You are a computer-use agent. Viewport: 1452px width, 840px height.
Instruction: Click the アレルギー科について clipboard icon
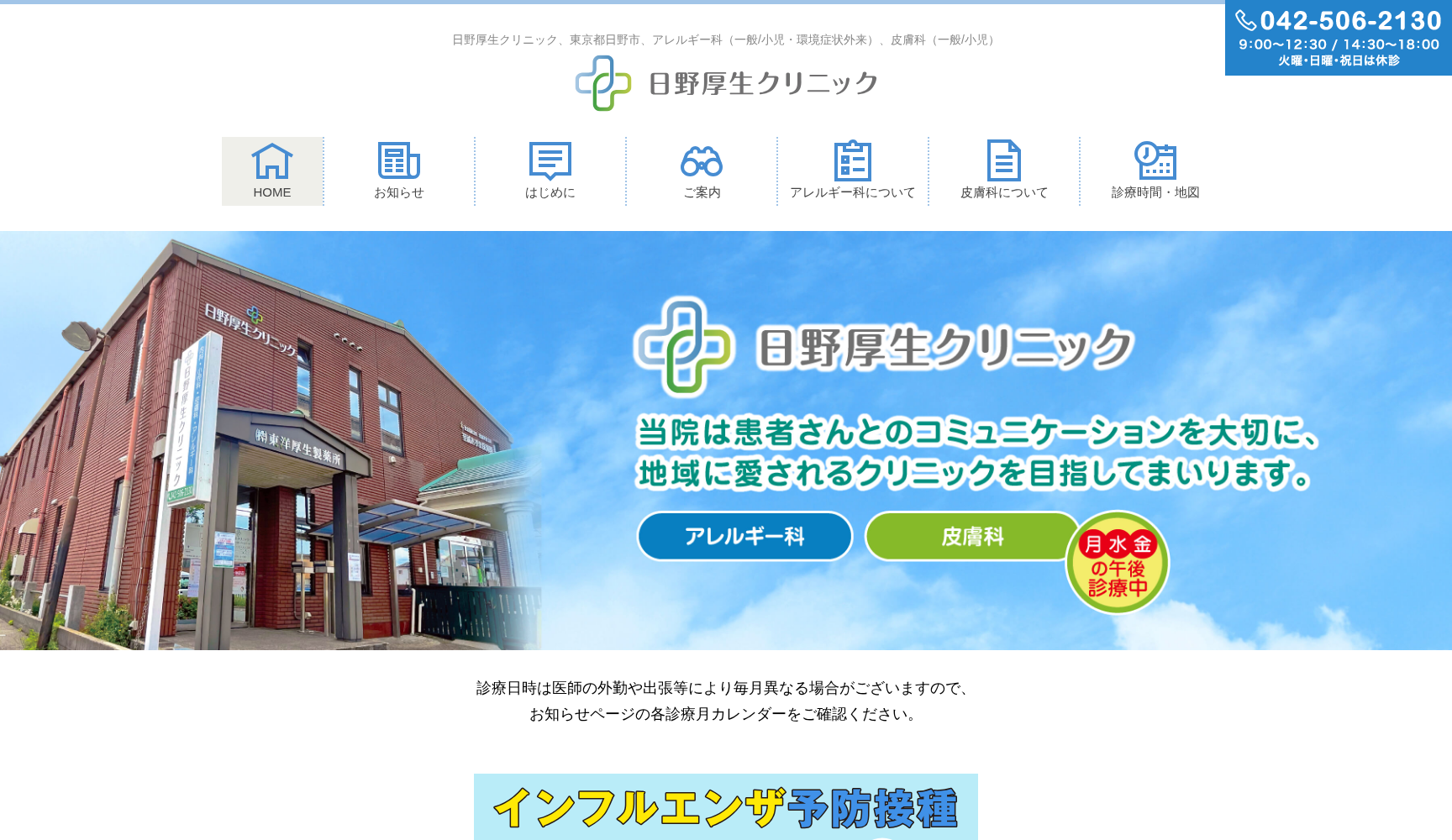(x=852, y=161)
